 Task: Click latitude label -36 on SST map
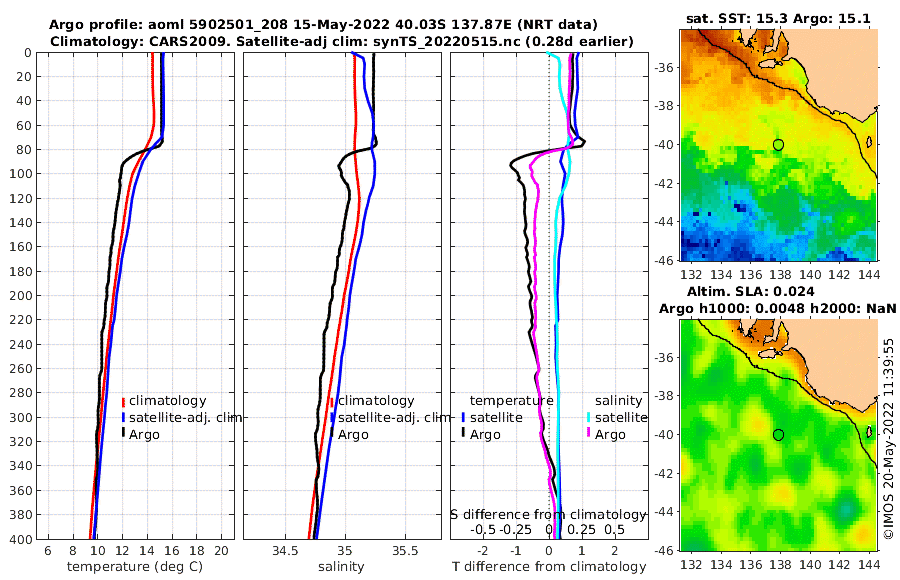tap(664, 67)
